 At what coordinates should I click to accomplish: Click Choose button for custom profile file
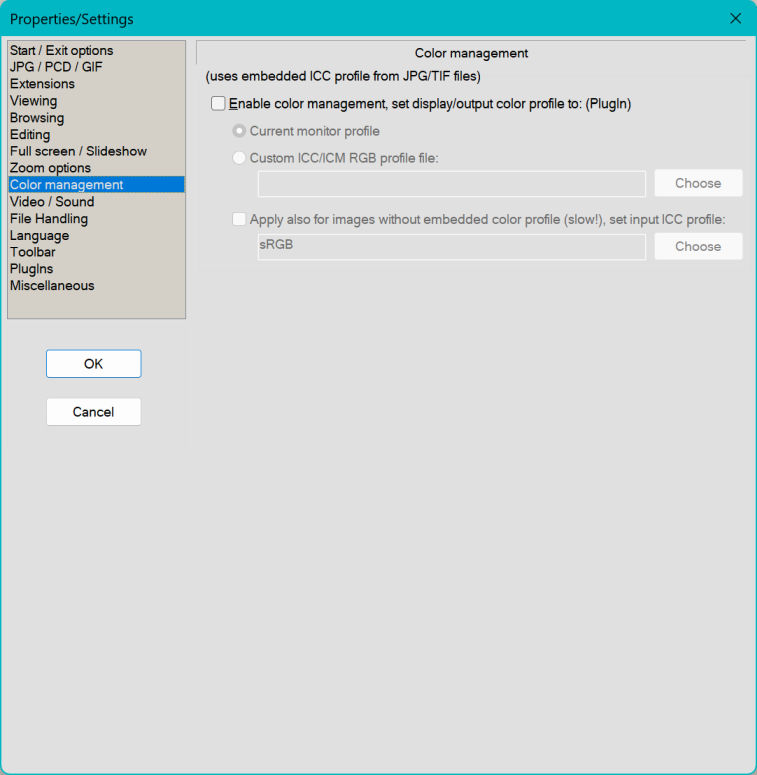coord(698,184)
